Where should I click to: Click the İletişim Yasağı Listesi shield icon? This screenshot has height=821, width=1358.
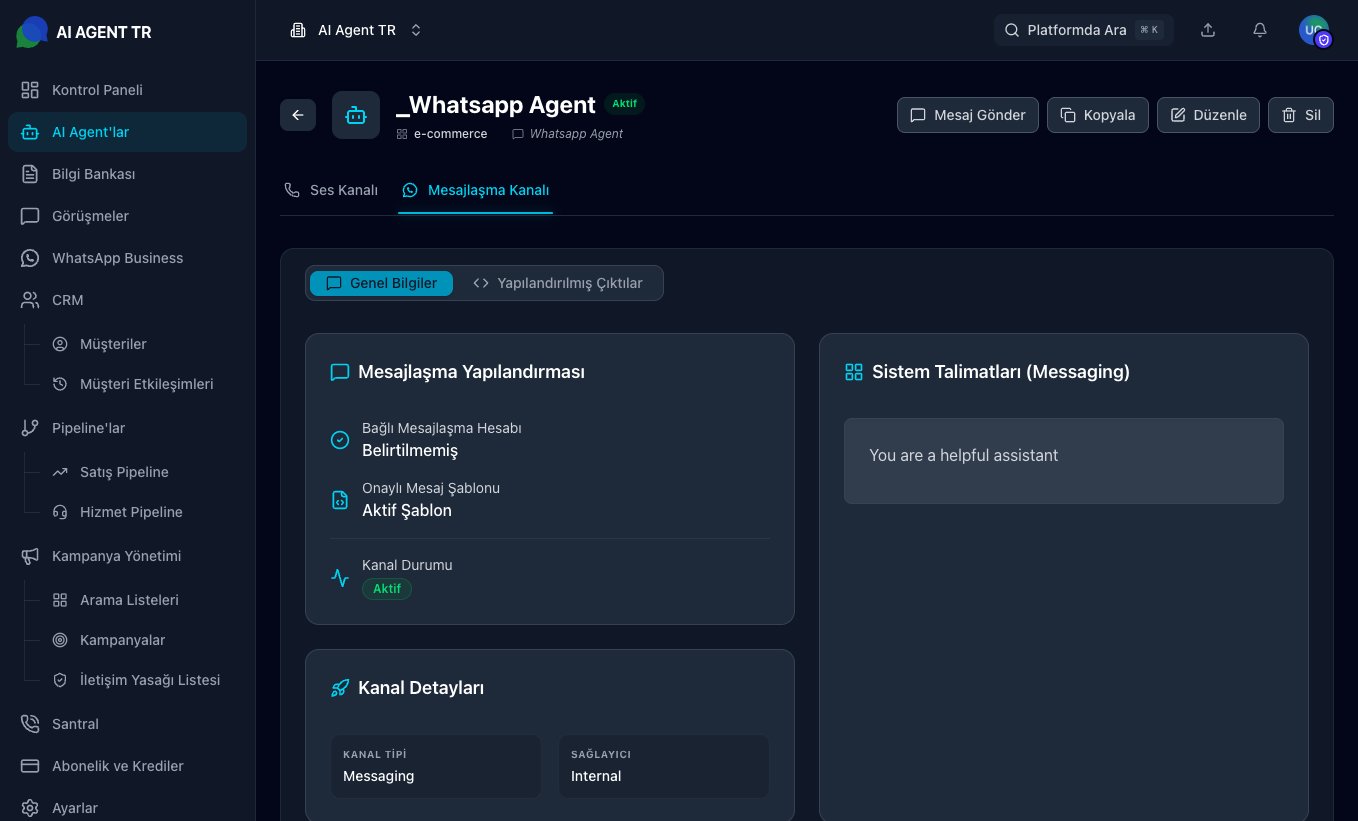click(60, 680)
